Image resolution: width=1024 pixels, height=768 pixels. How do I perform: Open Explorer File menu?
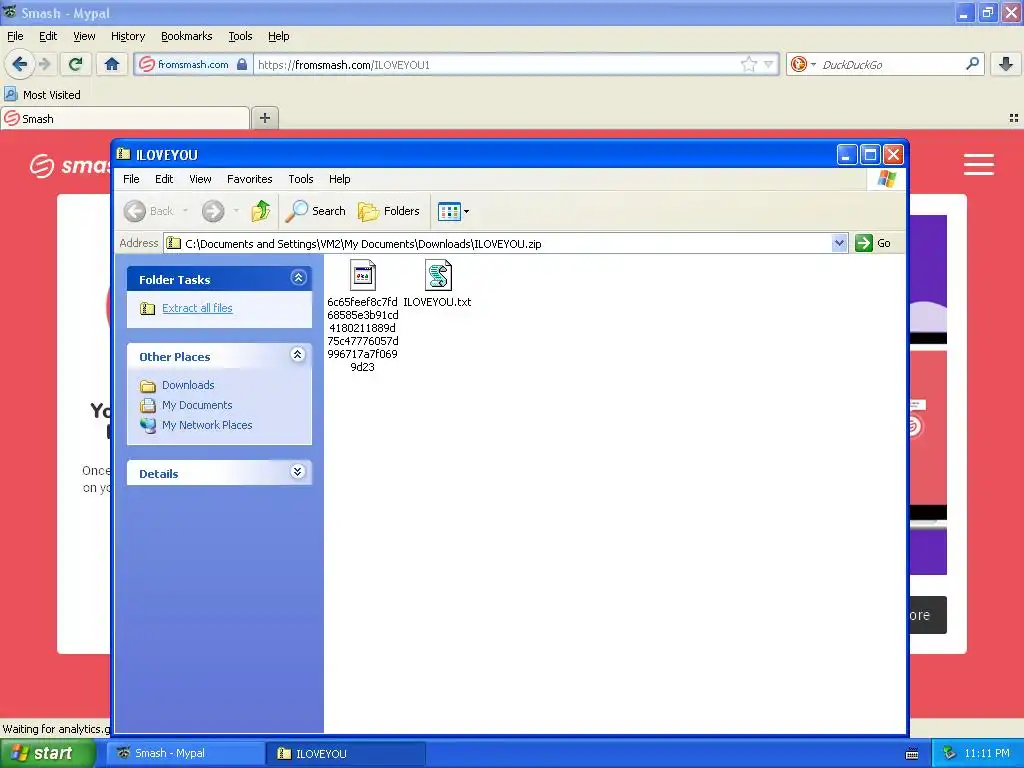(x=131, y=179)
